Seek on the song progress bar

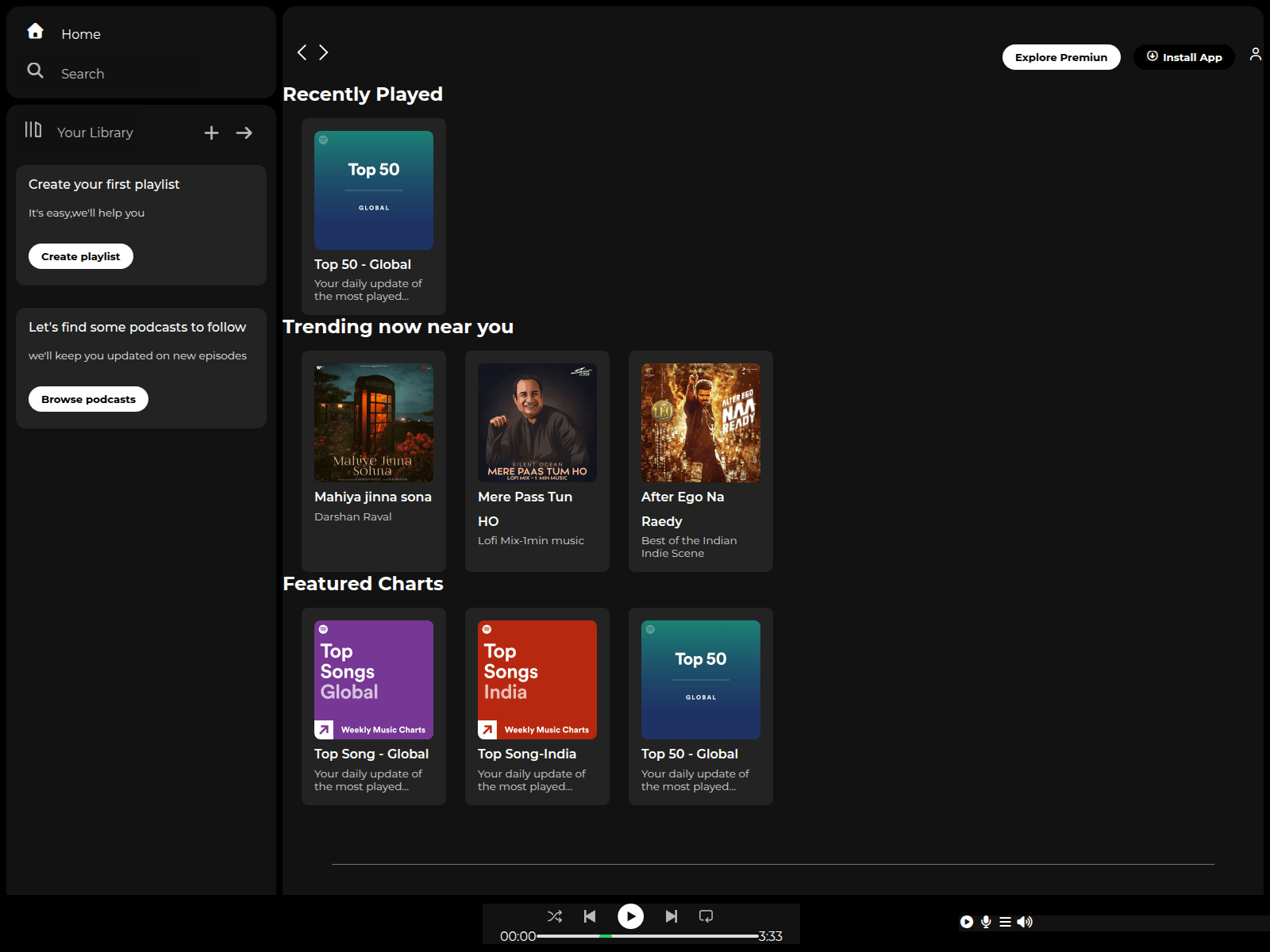click(x=648, y=936)
